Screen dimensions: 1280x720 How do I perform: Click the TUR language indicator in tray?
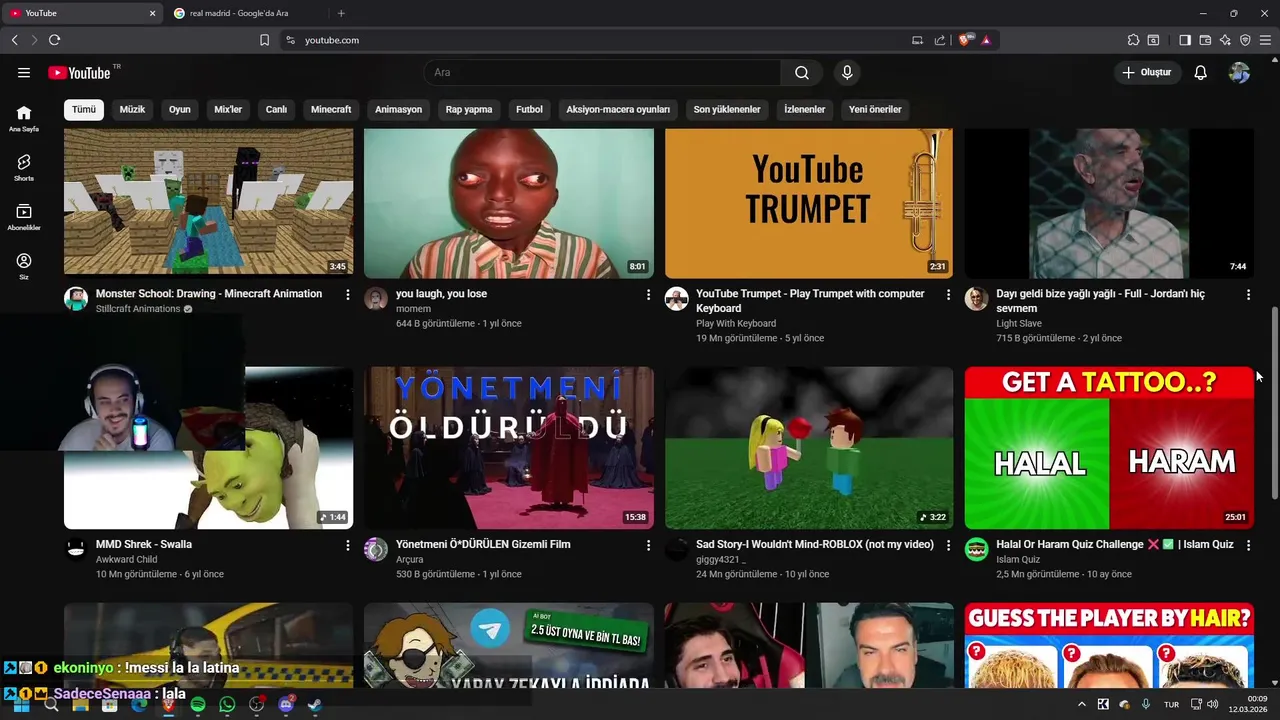1171,705
